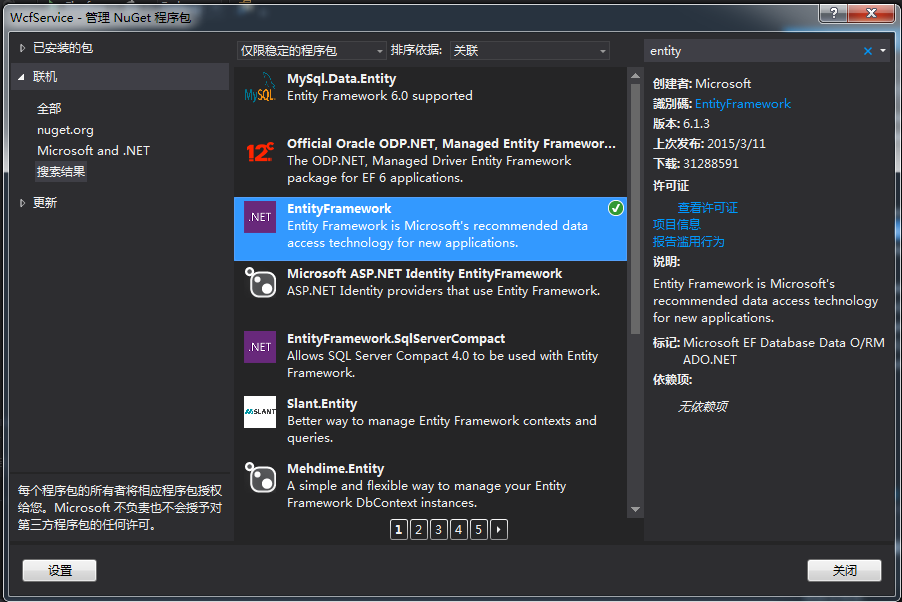Viewport: 902px width, 602px height.
Task: Clear the search box with X icon
Action: (867, 51)
